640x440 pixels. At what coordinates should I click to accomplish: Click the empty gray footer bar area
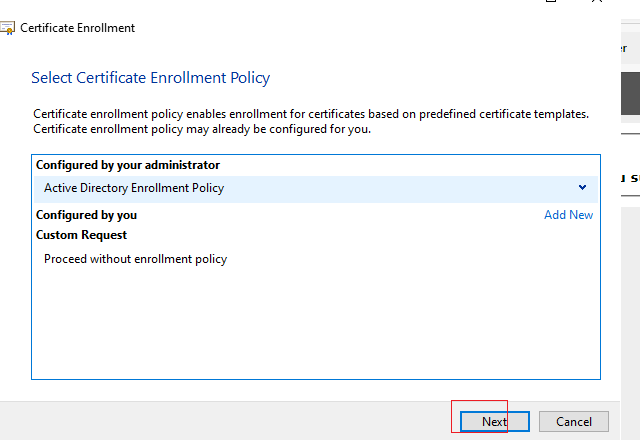[224, 421]
